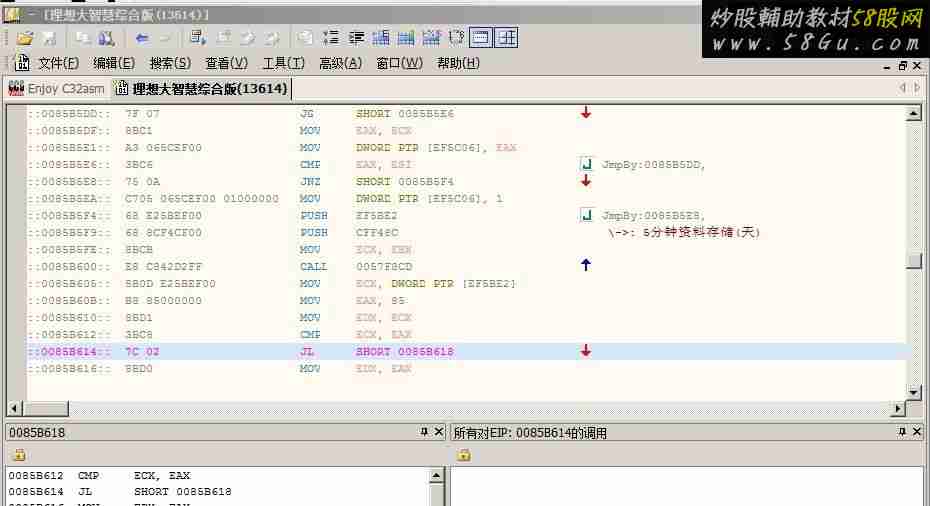
Task: Click the blue back arrow toolbar icon
Action: click(x=142, y=39)
